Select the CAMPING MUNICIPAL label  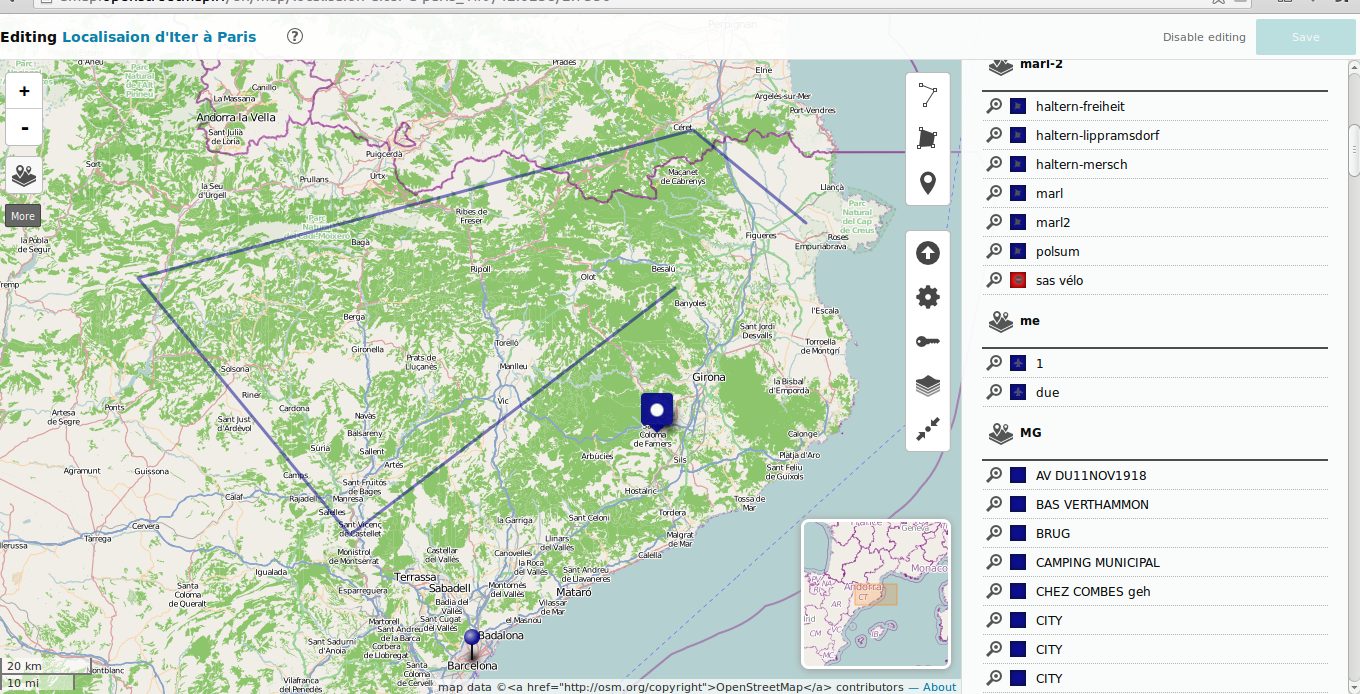(1098, 562)
